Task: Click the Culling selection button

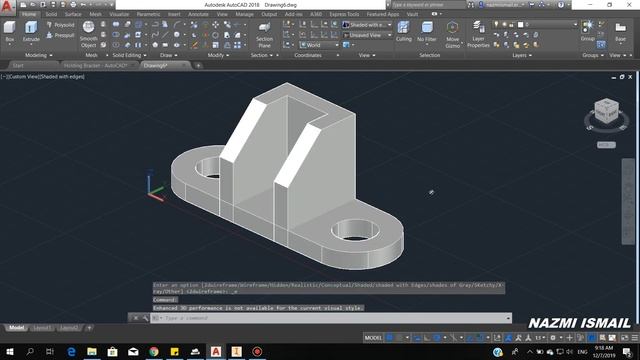Action: (404, 32)
